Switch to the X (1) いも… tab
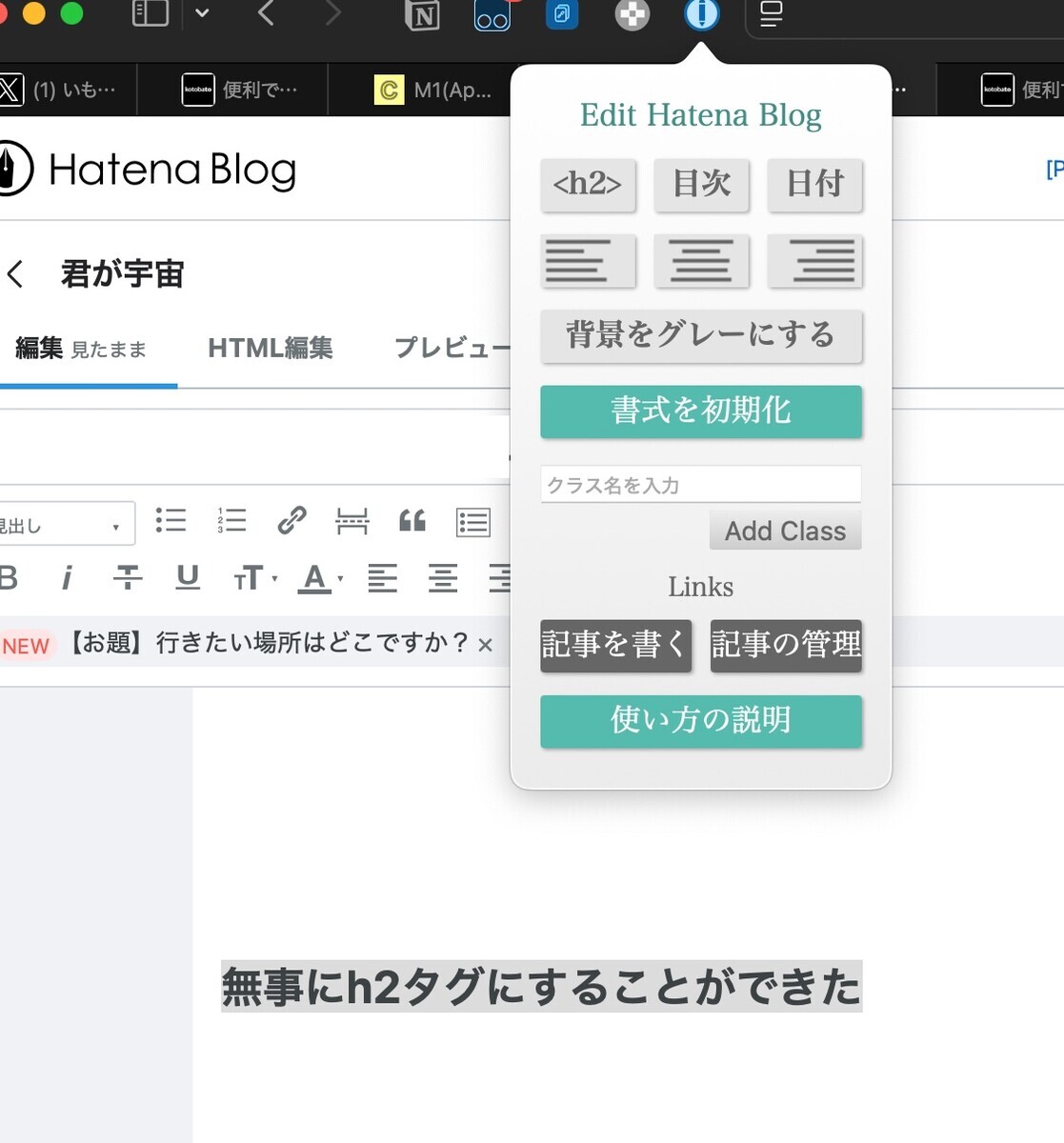The width and height of the screenshot is (1064, 1143). (67, 90)
